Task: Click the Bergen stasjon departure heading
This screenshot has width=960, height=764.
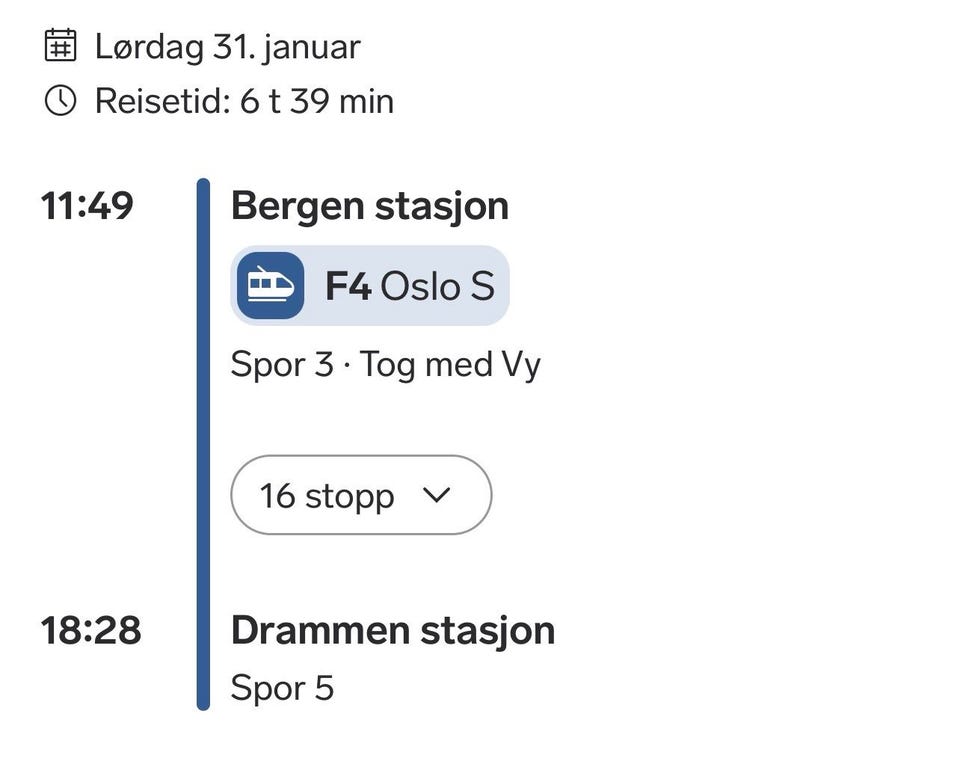Action: 369,206
